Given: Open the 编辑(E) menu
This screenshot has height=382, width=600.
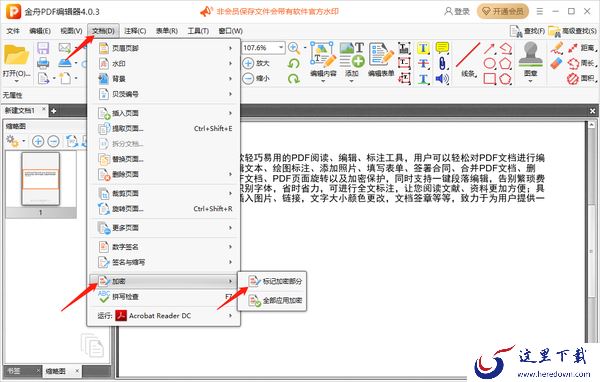Looking at the screenshot, I should [40, 31].
